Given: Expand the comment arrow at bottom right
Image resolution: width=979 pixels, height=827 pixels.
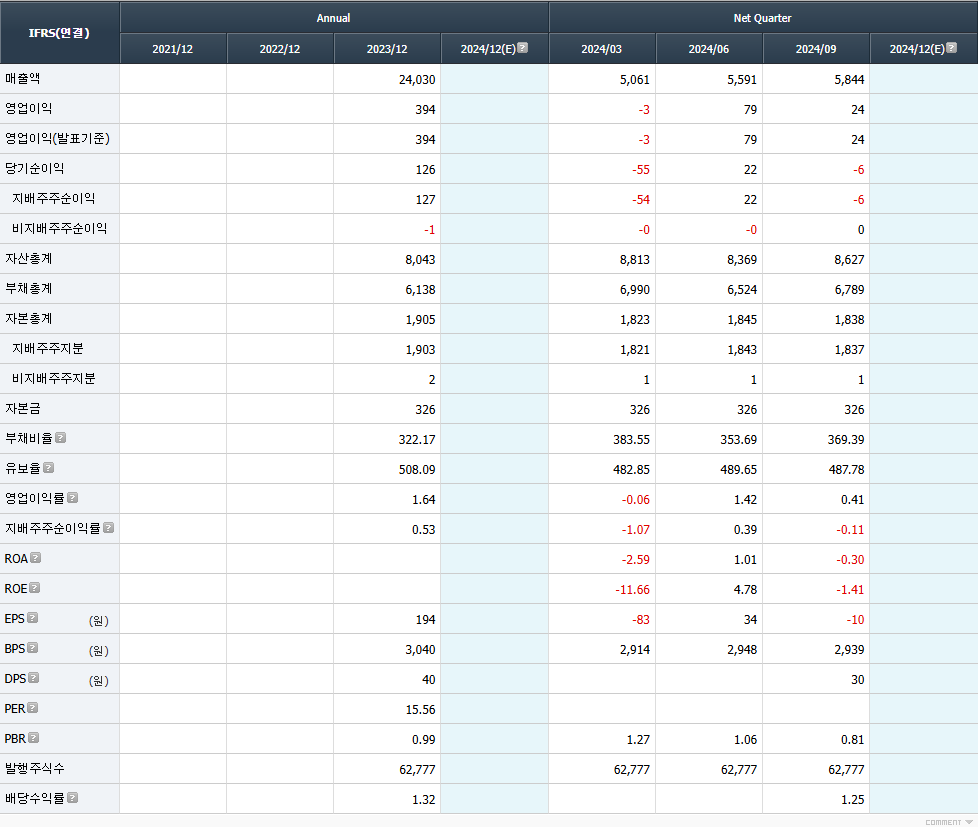Looking at the screenshot, I should [968, 822].
